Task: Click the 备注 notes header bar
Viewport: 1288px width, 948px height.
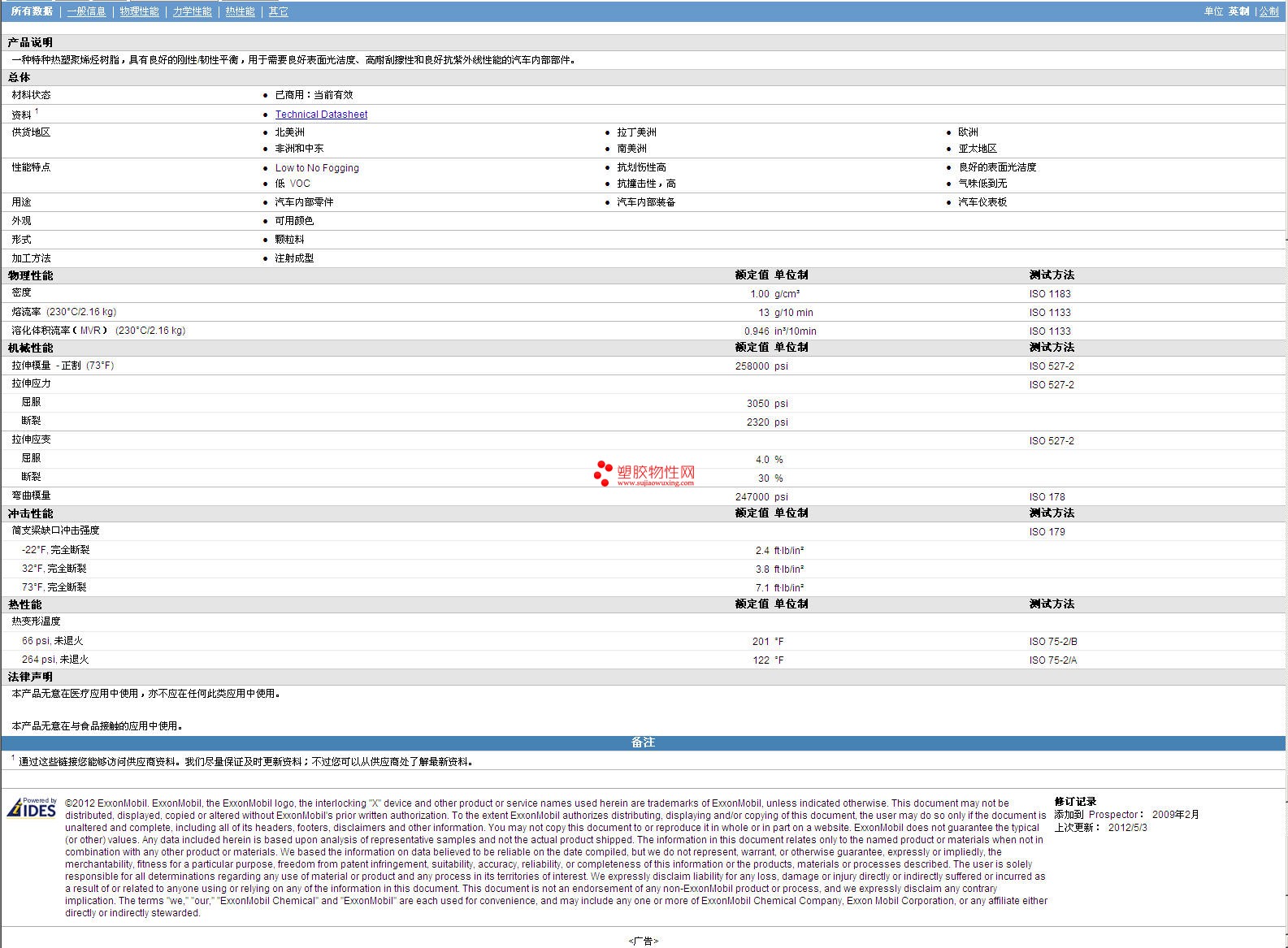Action: (x=643, y=742)
